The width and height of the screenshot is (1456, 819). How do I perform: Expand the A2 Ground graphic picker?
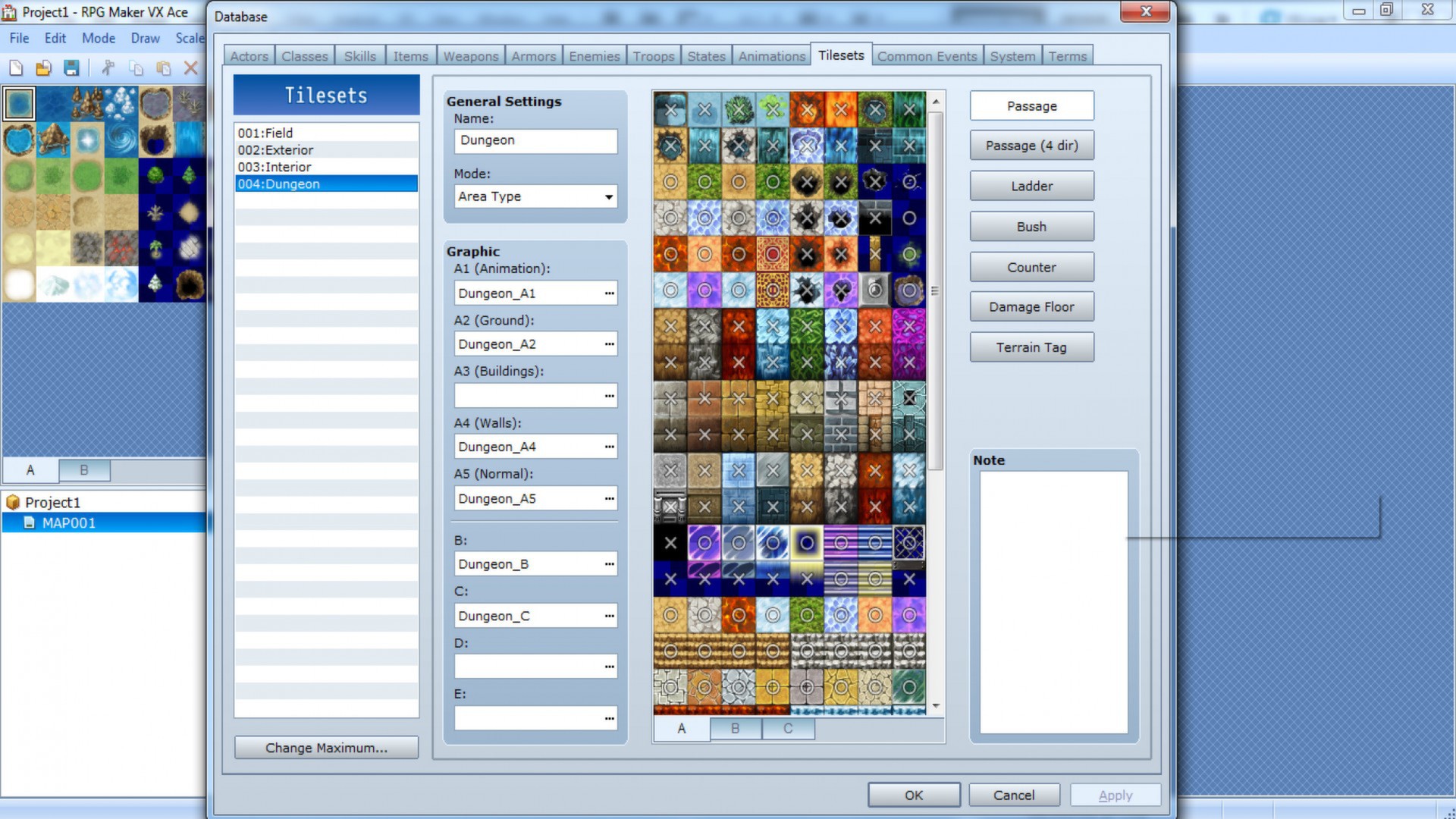tap(608, 344)
